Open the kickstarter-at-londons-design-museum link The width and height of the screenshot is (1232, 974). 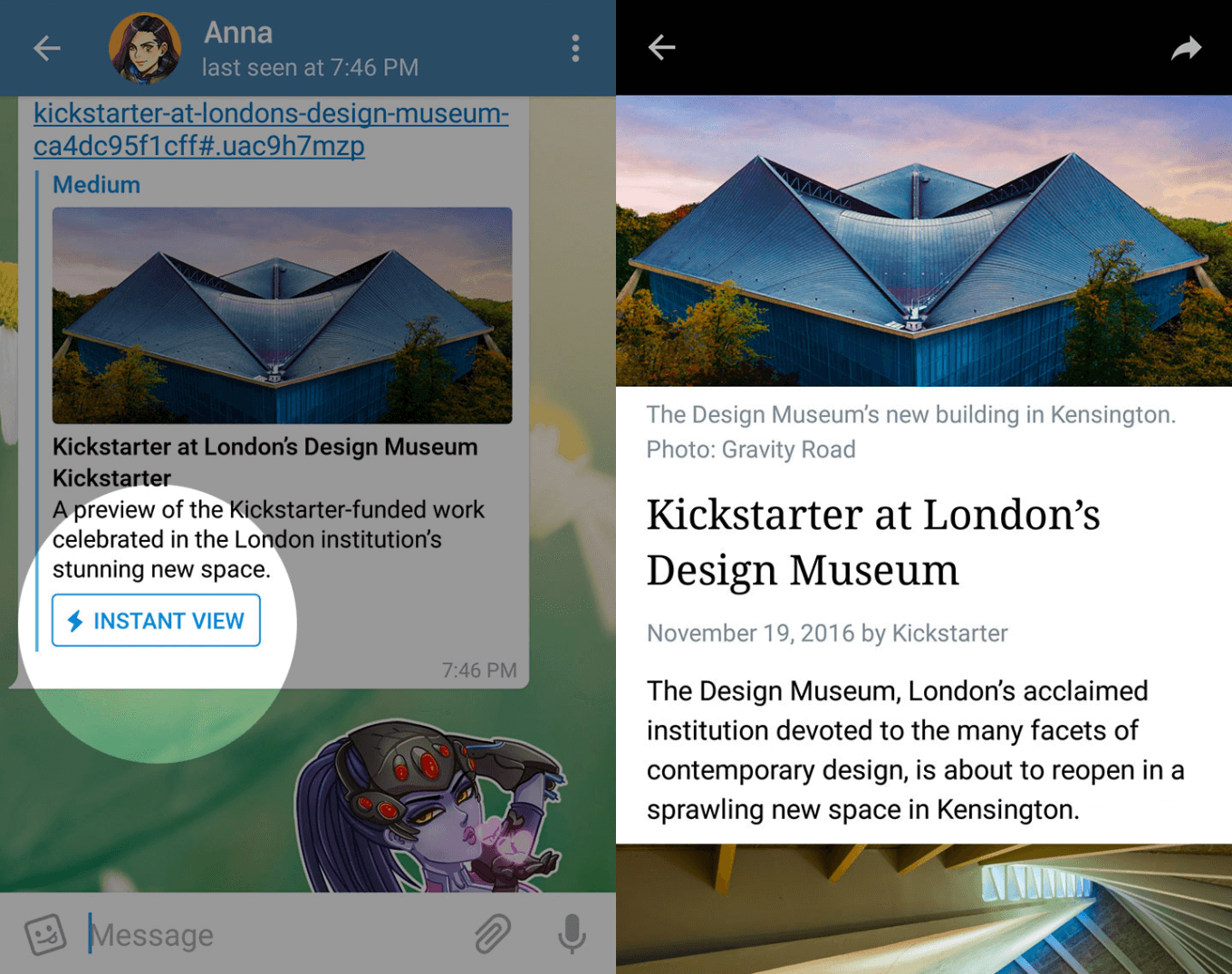271,130
